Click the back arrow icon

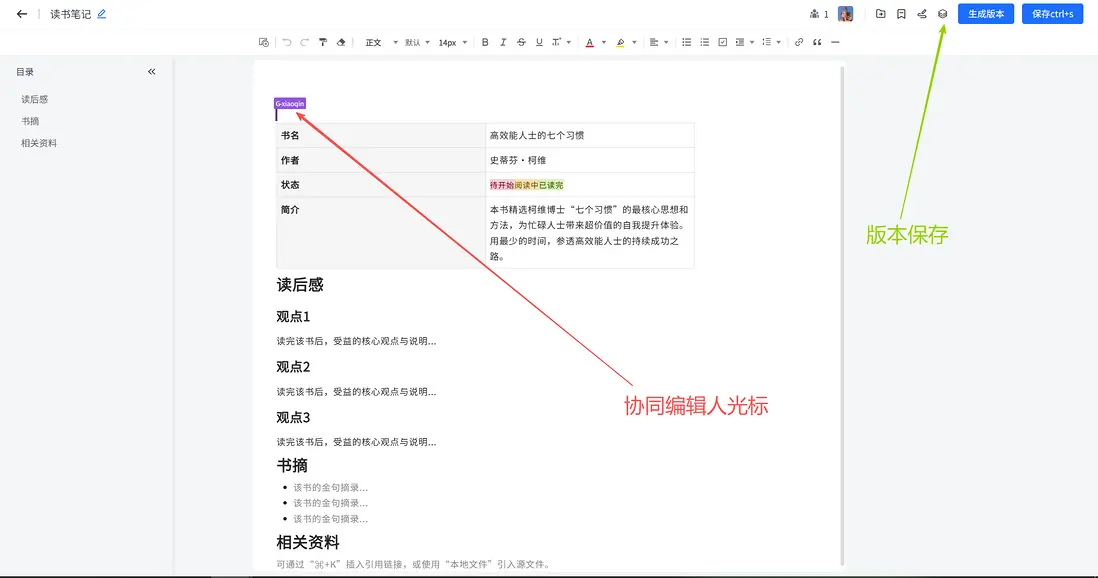coord(22,14)
